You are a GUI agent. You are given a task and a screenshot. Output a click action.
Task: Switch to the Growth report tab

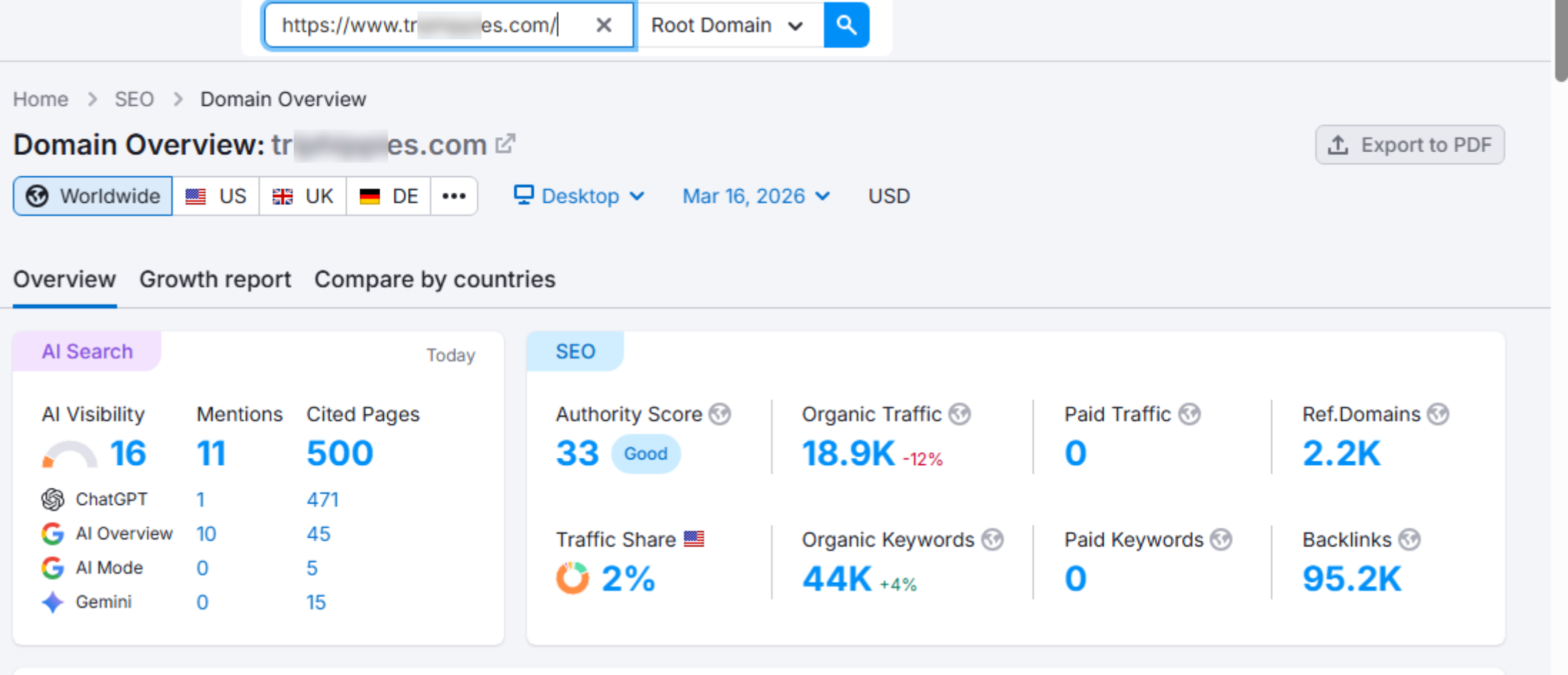[215, 279]
